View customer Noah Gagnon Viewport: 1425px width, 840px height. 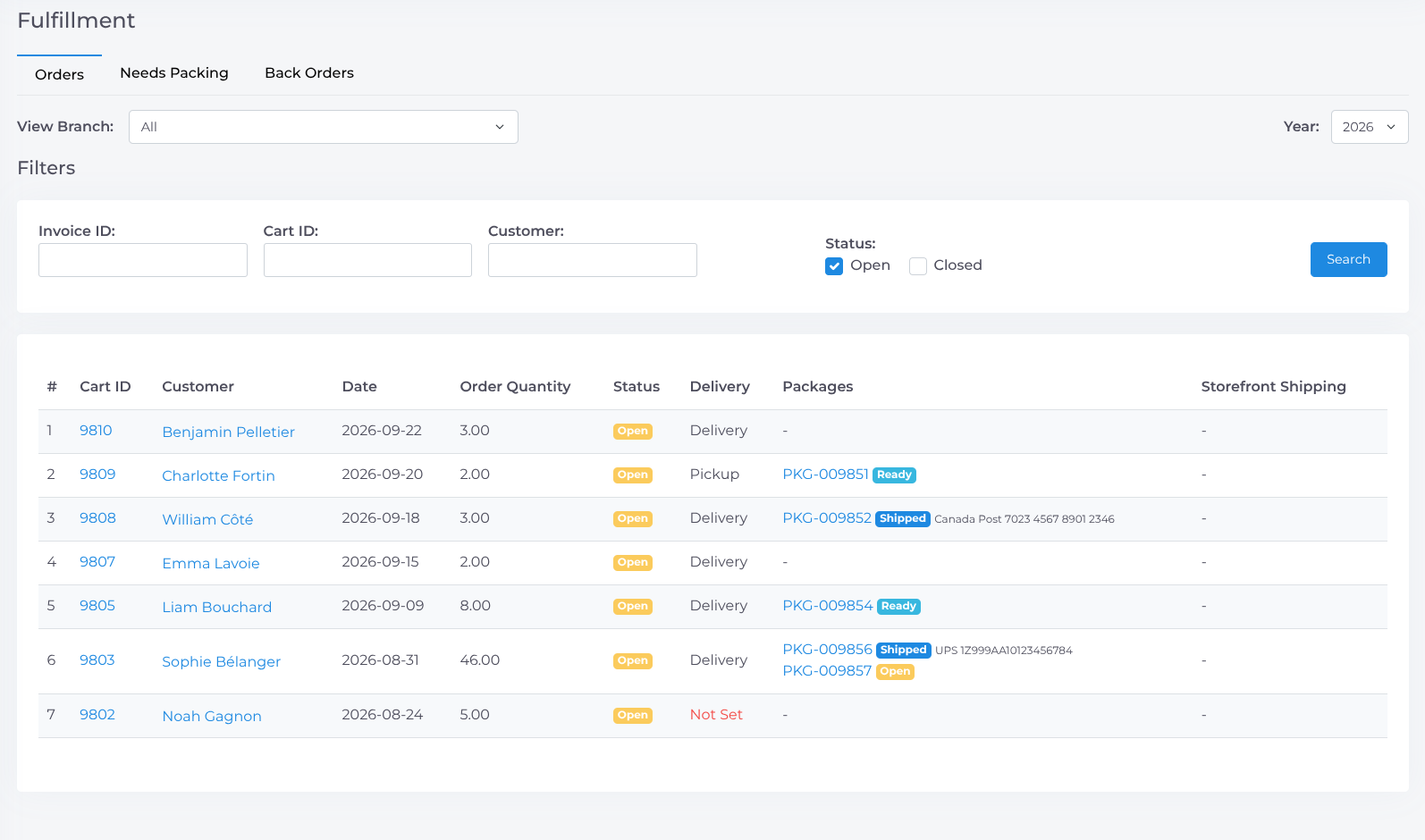click(x=212, y=716)
